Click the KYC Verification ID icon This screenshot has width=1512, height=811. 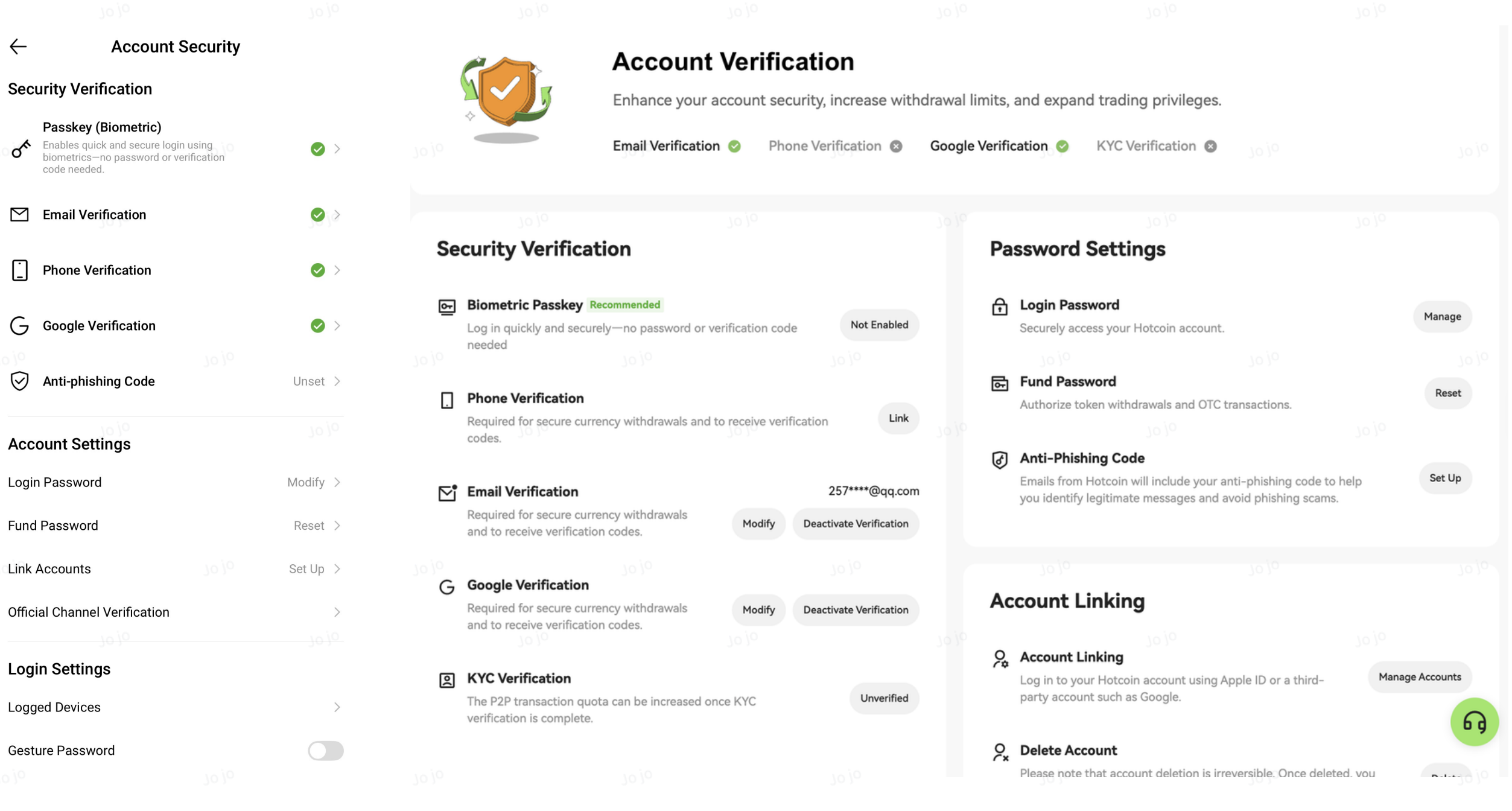[x=446, y=681]
